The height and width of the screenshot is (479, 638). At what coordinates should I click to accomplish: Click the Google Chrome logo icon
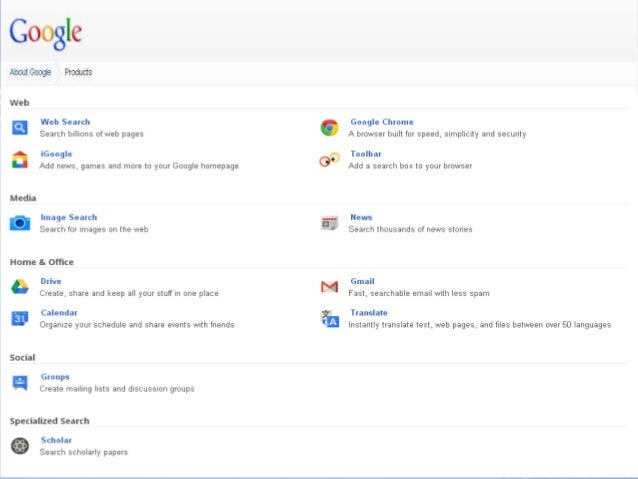[329, 128]
